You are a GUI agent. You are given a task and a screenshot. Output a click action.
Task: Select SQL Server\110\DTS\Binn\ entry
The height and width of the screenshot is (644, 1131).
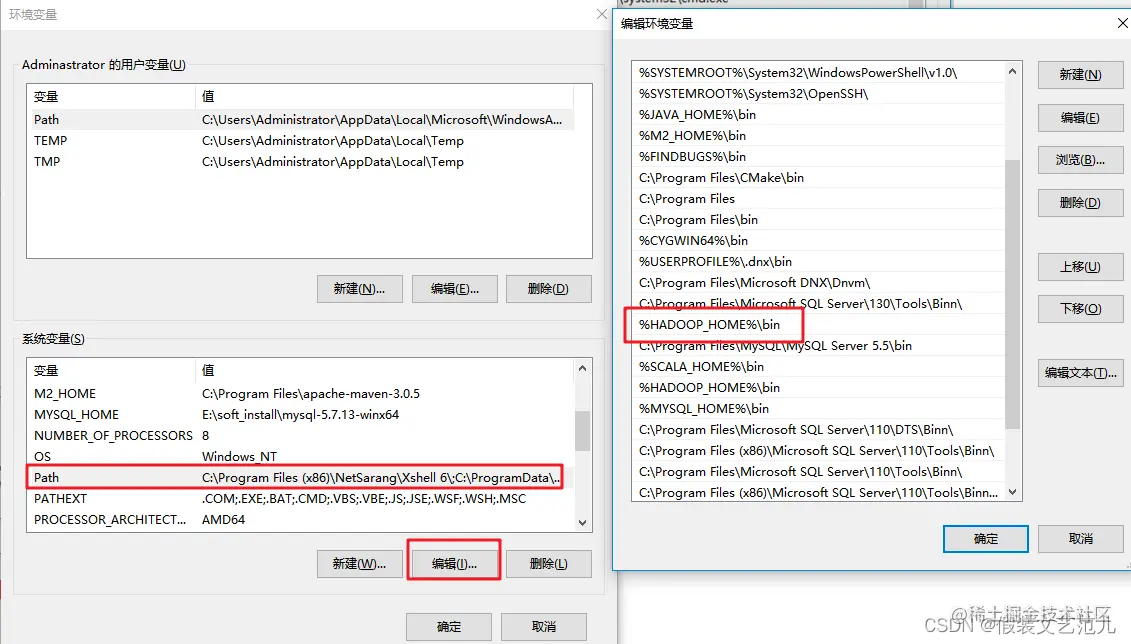(818, 429)
